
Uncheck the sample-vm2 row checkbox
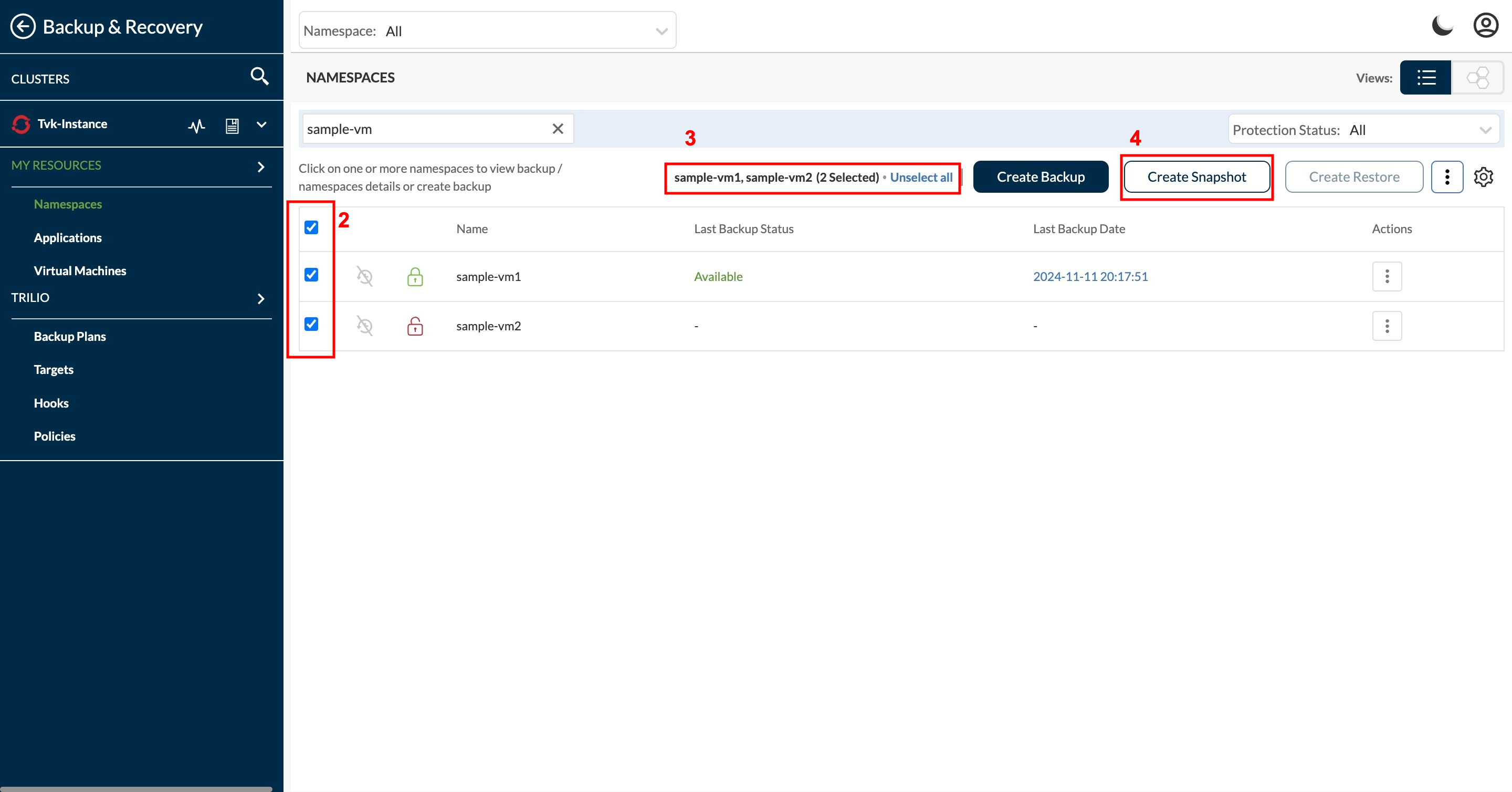click(x=311, y=324)
